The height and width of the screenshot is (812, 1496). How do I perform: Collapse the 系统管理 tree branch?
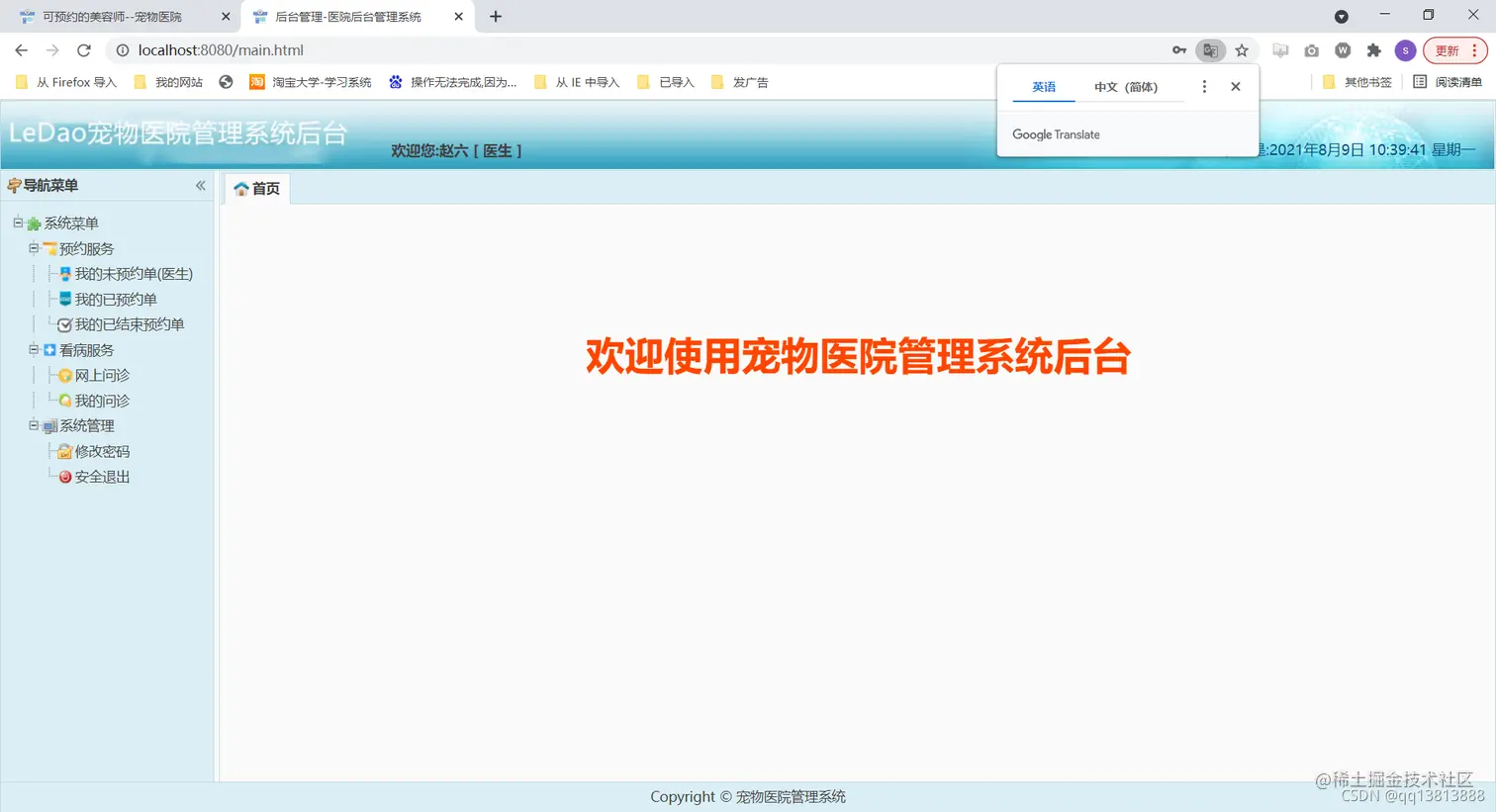coord(33,425)
